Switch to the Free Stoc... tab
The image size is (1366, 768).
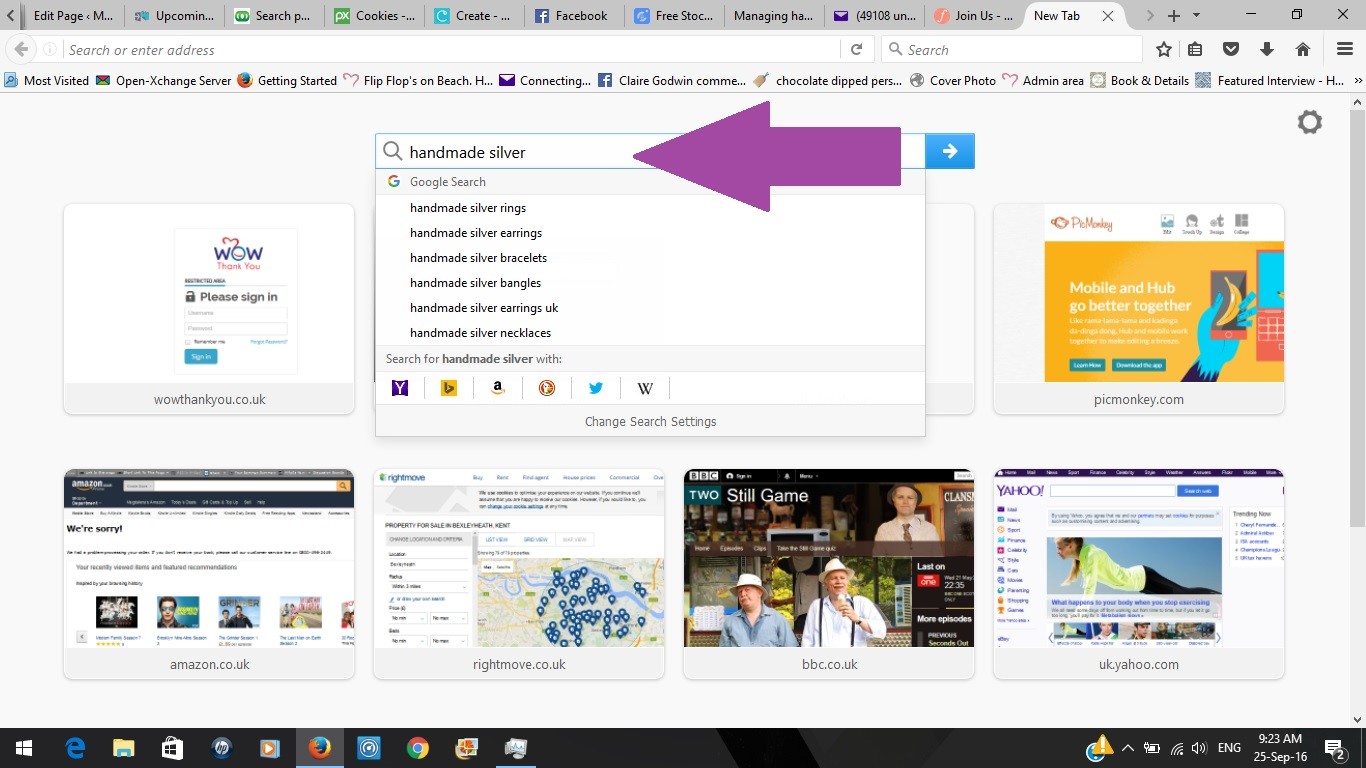pyautogui.click(x=674, y=16)
